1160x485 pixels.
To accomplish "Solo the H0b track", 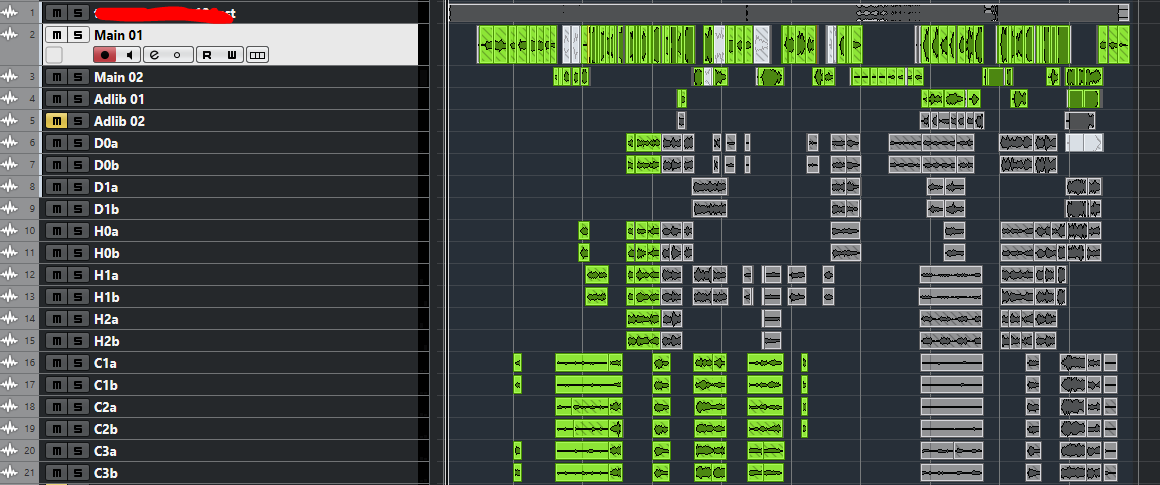I will point(78,253).
